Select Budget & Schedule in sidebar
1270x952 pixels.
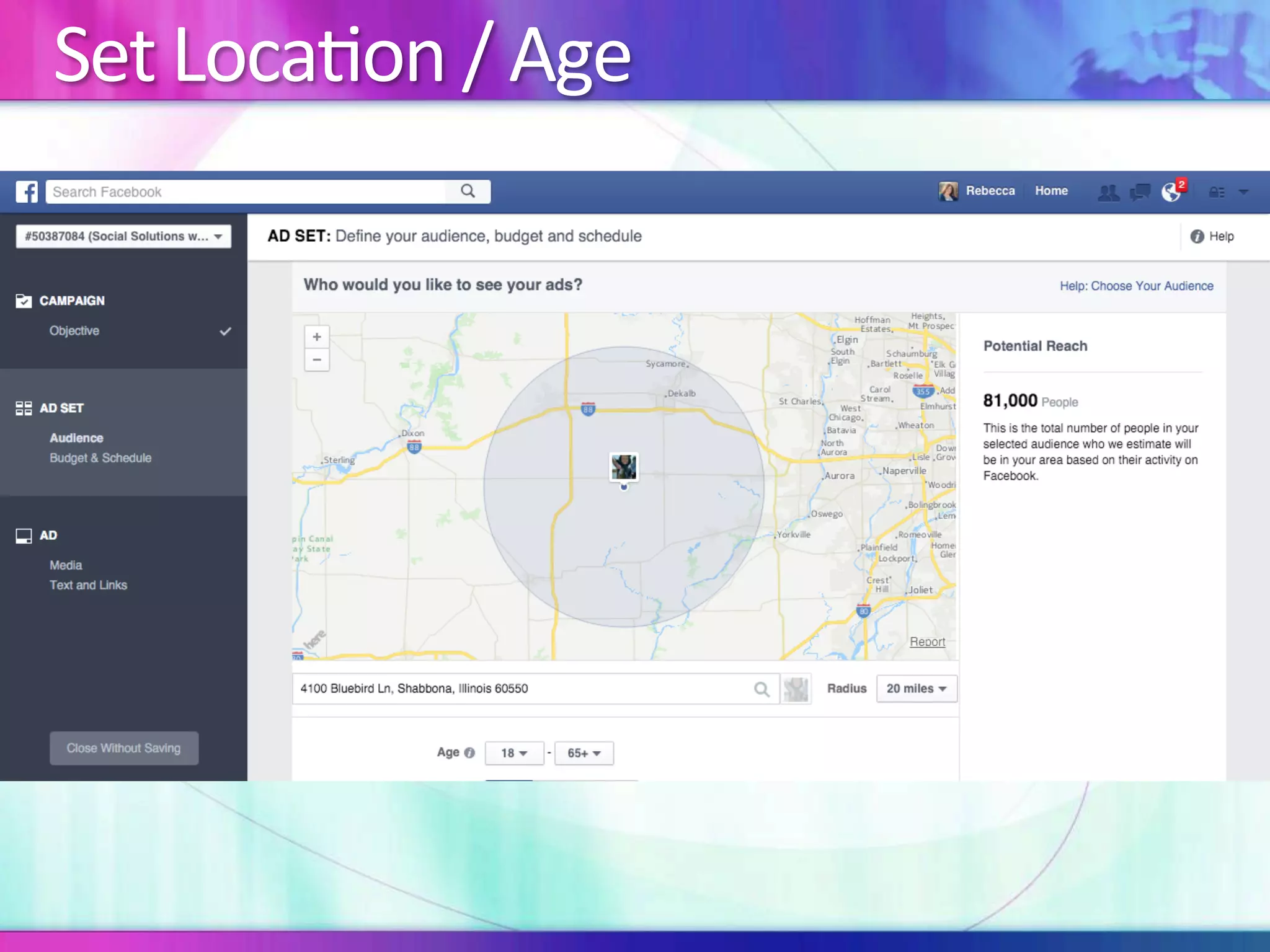click(100, 458)
